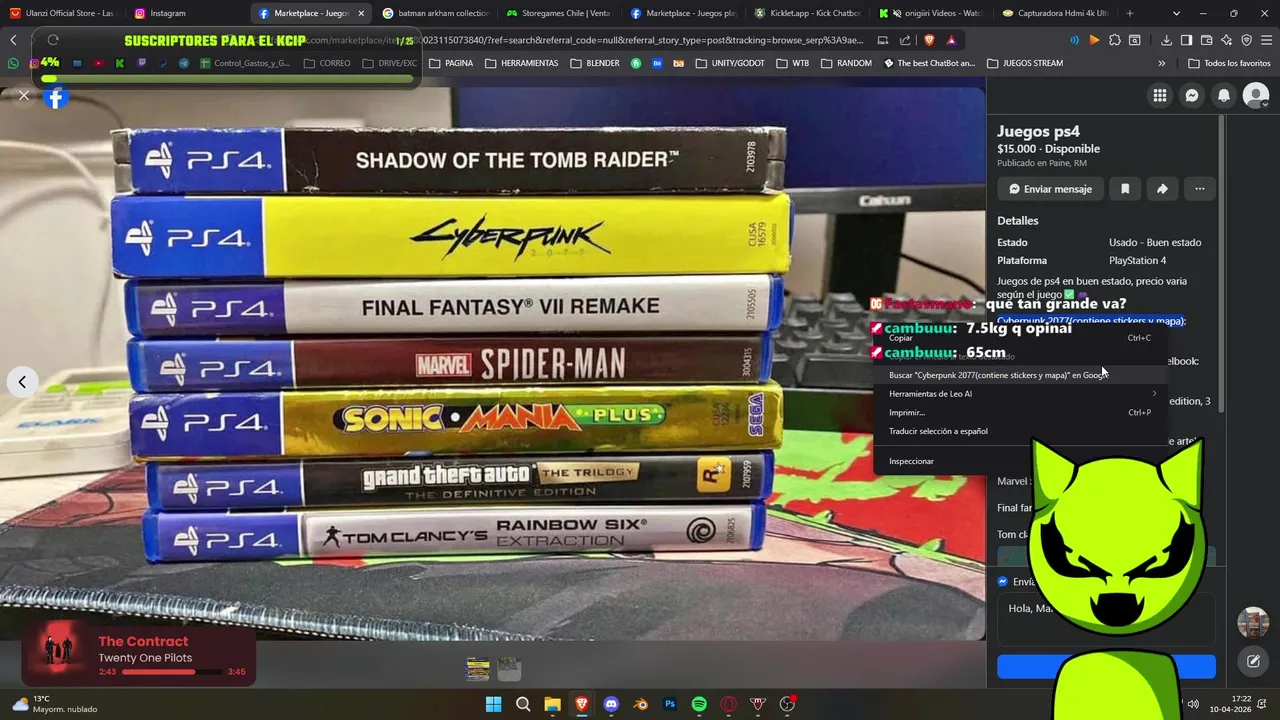Go to previous photo with left arrow
The image size is (1280, 720).
(x=22, y=382)
